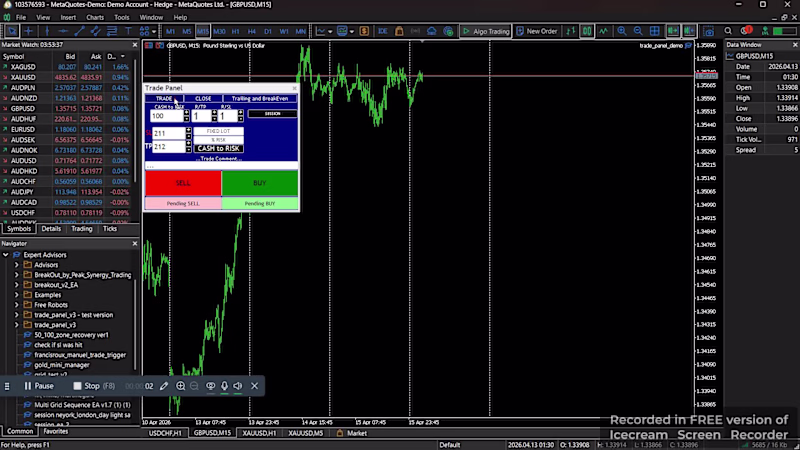Select the CASH to RISK mode button

218,148
